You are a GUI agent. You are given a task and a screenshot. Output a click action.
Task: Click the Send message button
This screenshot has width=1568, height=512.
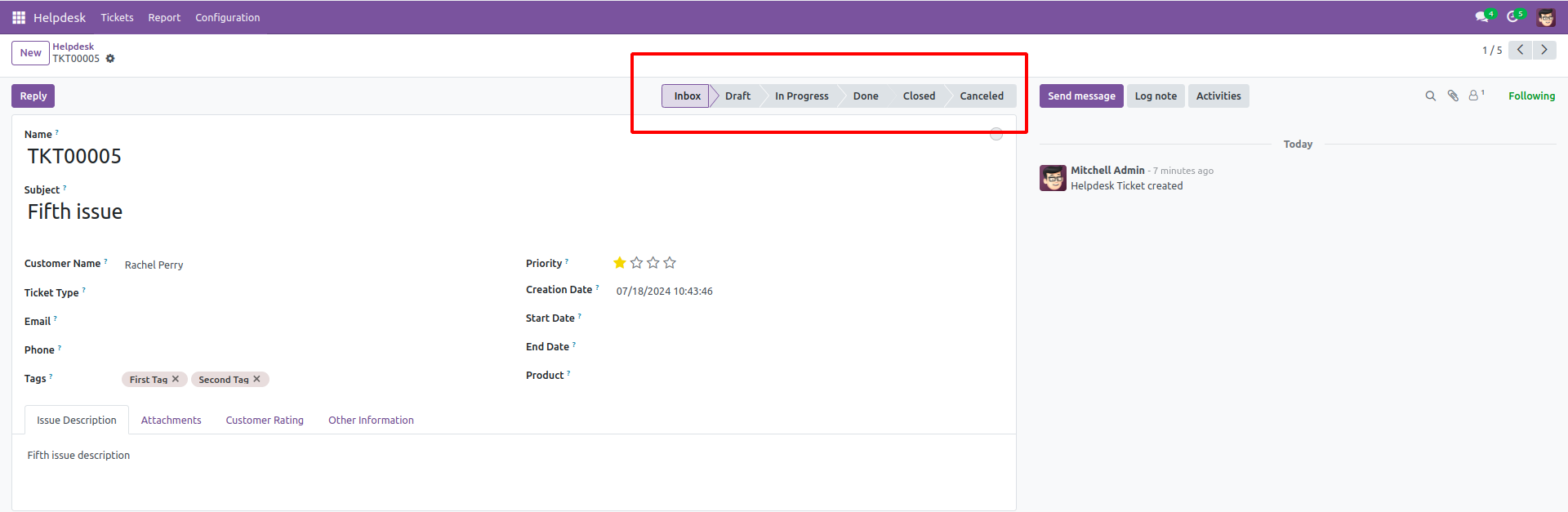click(1081, 96)
